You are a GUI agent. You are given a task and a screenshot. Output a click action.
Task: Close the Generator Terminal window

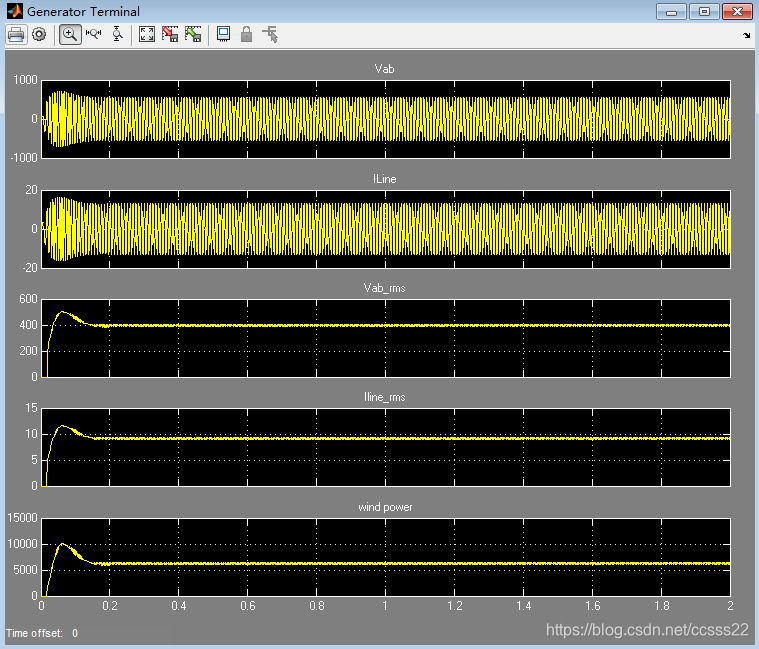coord(737,12)
